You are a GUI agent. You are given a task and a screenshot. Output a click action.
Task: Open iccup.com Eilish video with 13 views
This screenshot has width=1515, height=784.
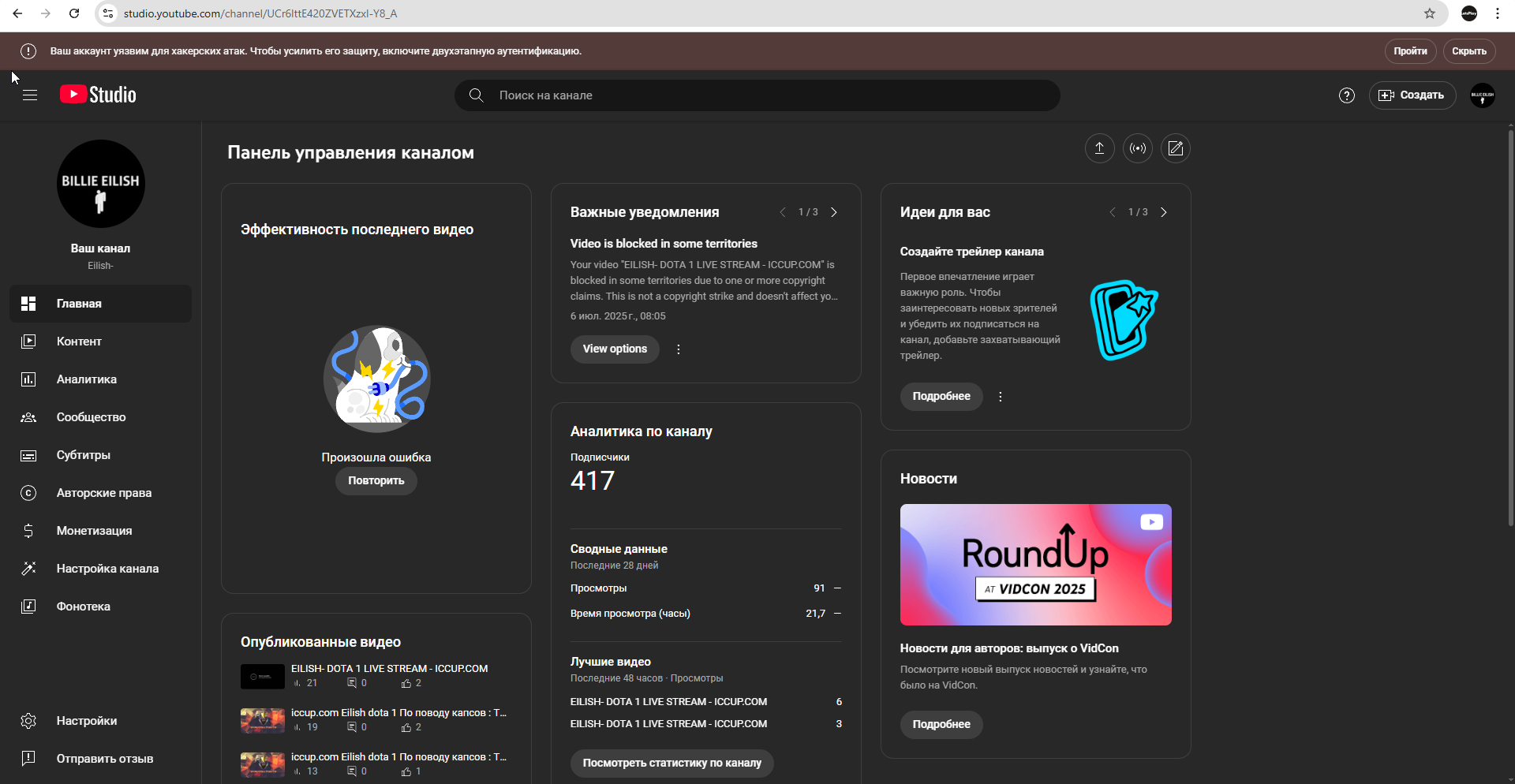(398, 757)
